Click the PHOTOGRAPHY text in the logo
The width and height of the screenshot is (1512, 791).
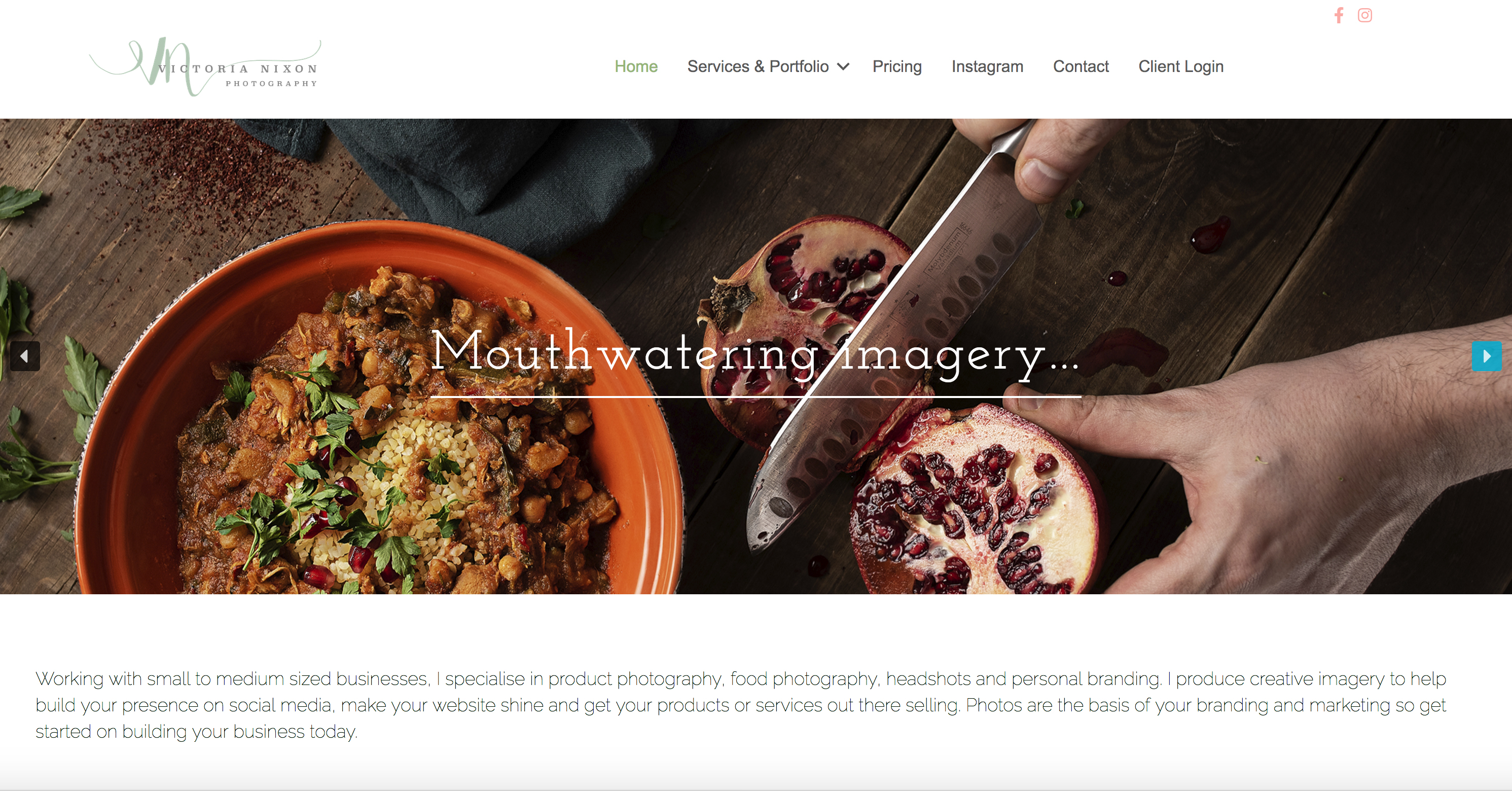click(272, 83)
